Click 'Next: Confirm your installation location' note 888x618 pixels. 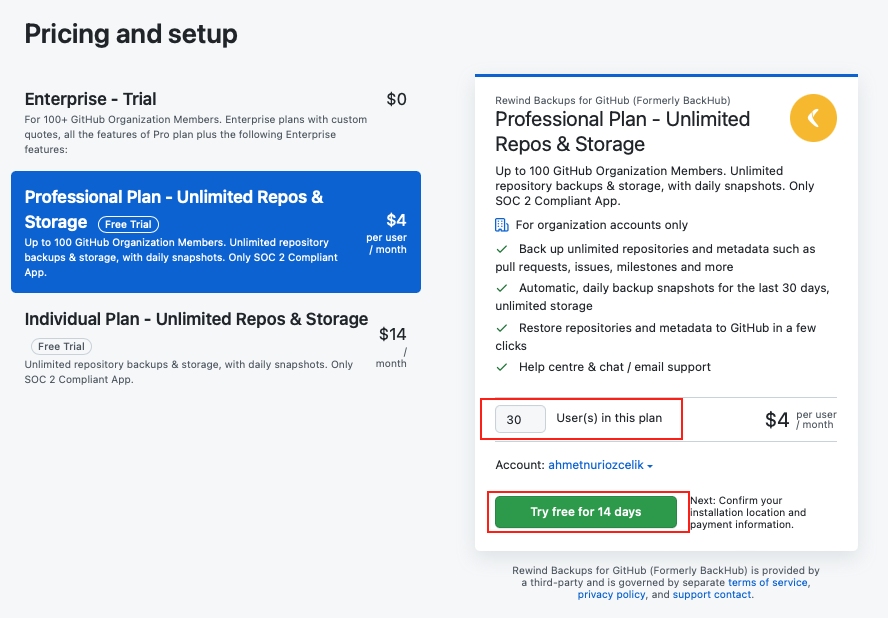tap(748, 512)
